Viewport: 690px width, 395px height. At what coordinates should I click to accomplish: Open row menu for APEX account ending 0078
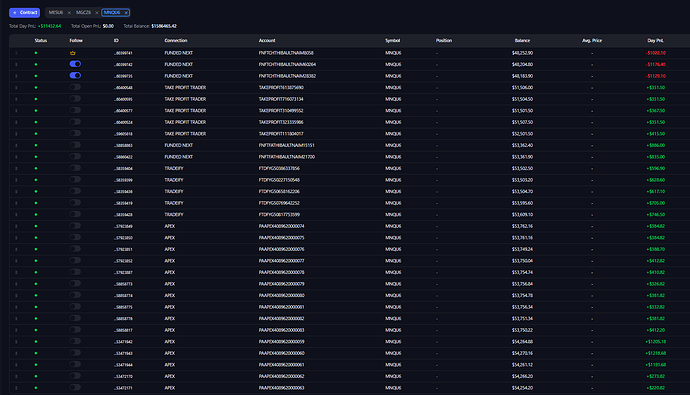coord(16,272)
